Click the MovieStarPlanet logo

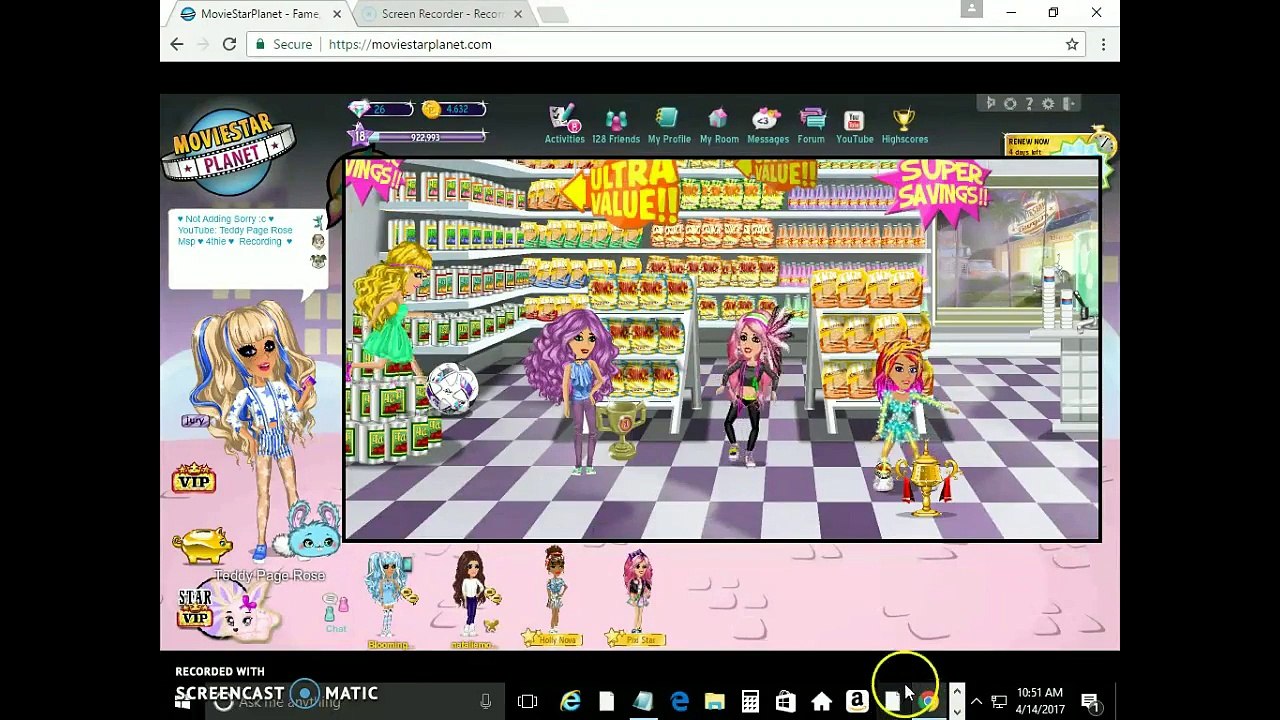coord(229,152)
